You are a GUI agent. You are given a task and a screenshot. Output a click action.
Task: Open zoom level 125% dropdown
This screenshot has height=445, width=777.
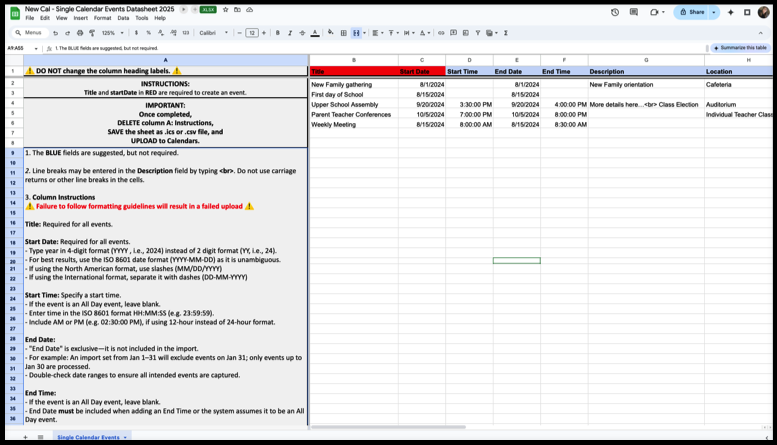pyautogui.click(x=112, y=33)
